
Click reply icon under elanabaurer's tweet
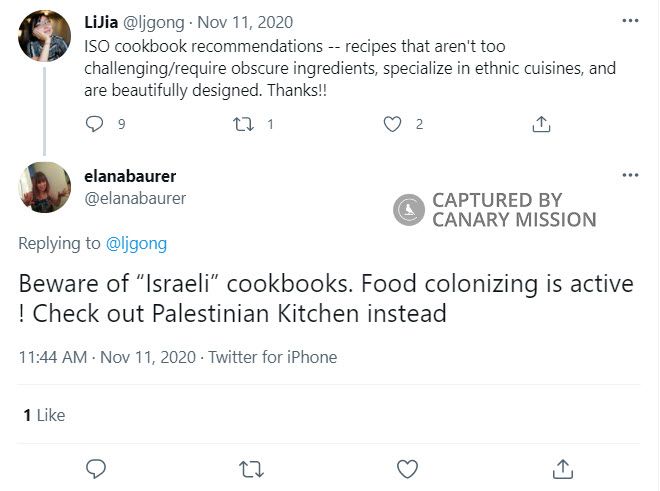pos(96,468)
